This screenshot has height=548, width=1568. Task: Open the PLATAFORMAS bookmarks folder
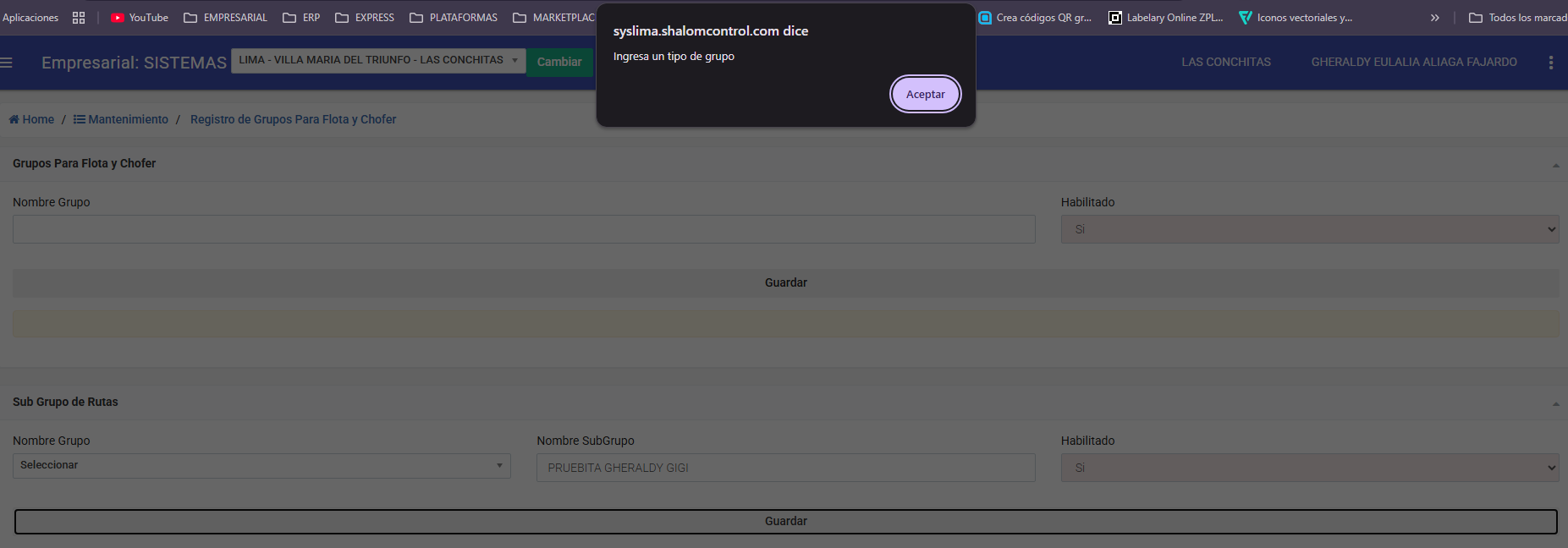(x=454, y=18)
